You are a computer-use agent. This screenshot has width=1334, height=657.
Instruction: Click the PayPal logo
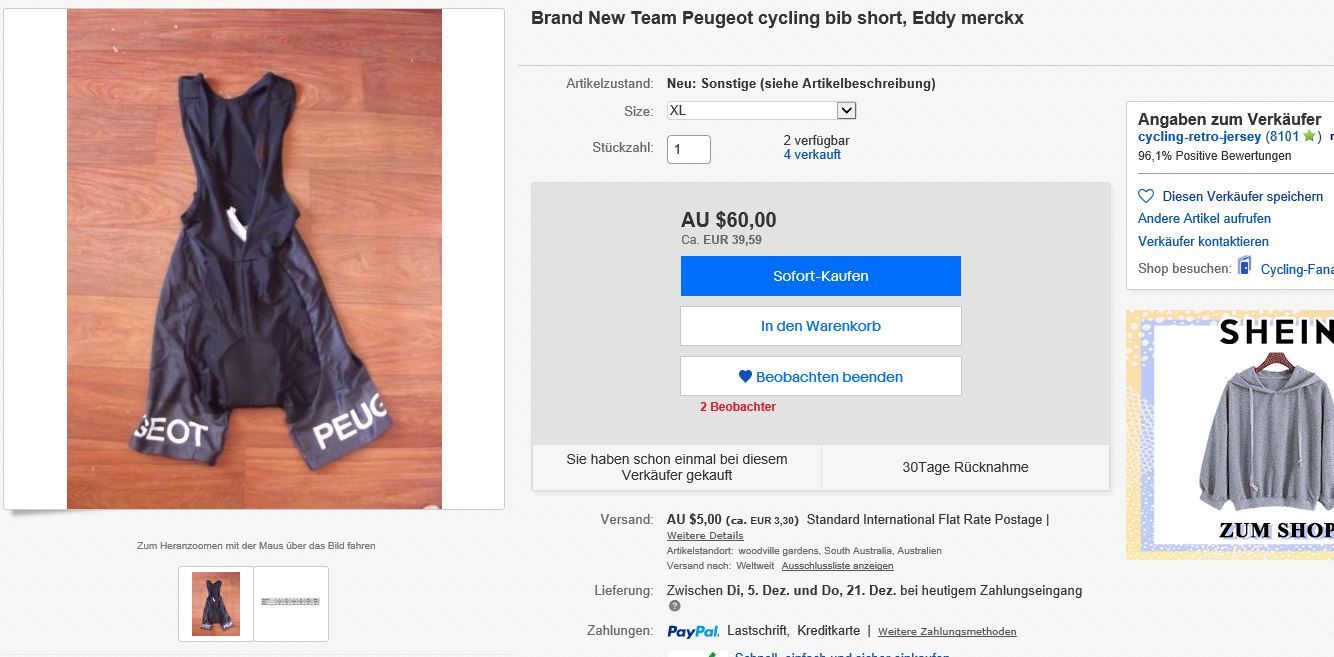click(x=692, y=631)
